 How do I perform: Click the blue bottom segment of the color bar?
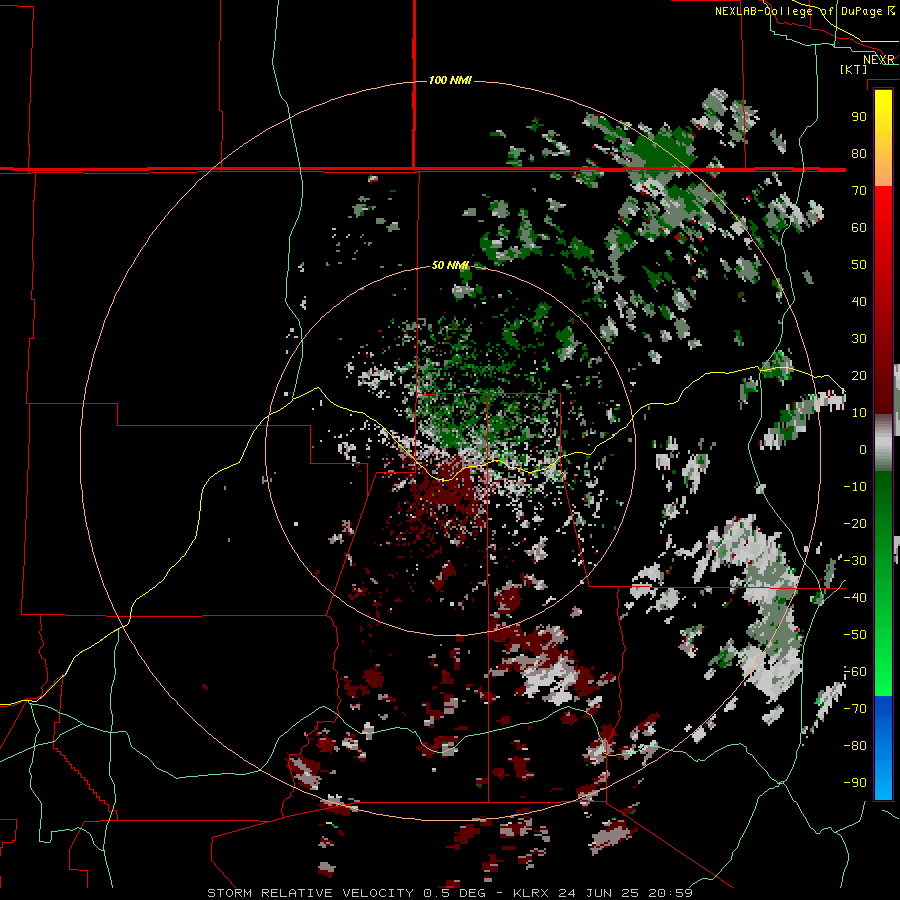coord(883,748)
